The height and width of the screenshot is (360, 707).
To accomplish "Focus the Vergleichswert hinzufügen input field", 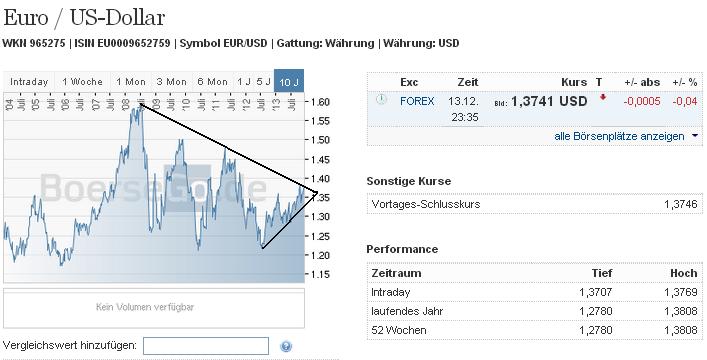I will (206, 346).
